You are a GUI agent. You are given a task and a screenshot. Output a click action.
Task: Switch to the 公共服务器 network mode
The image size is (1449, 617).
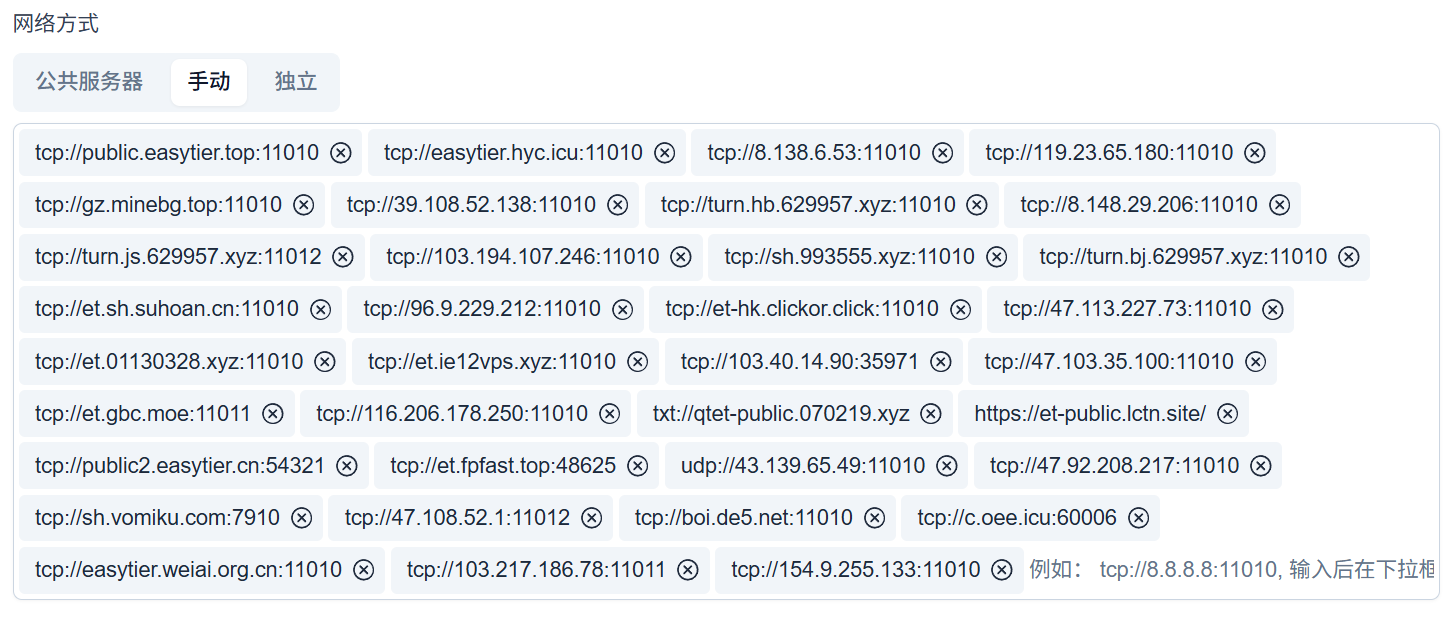click(x=90, y=82)
